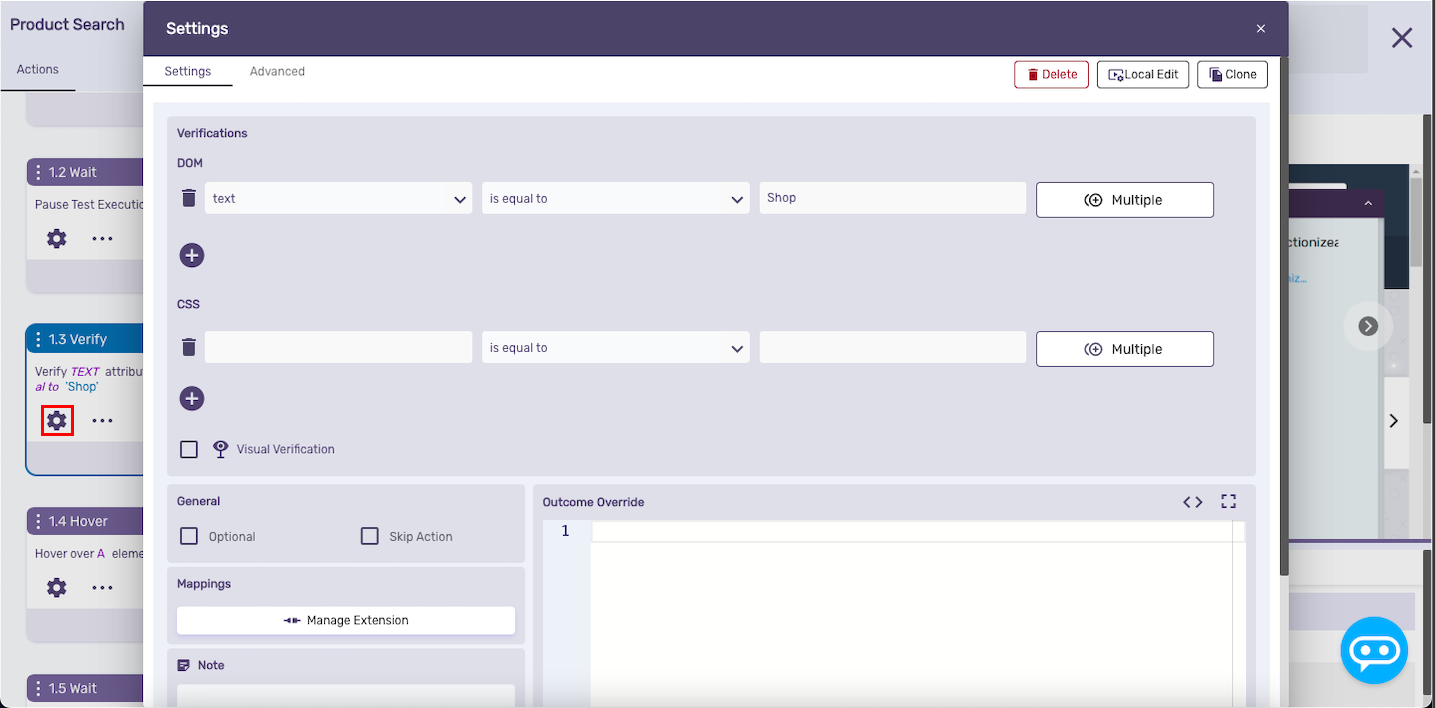Check the Optional checkbox

pyautogui.click(x=189, y=536)
